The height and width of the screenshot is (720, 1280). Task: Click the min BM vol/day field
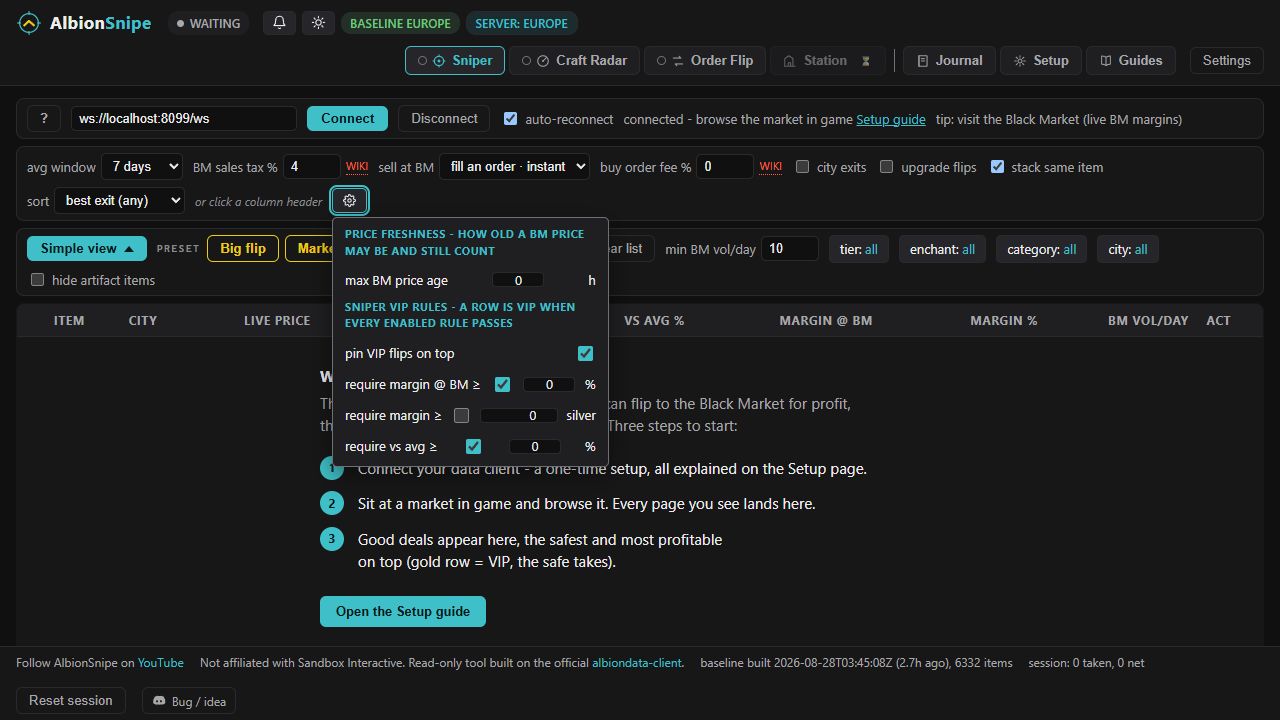tap(790, 249)
